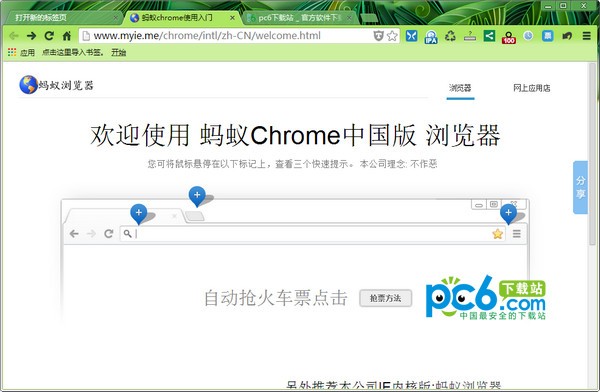Open the browser main menu
The height and width of the screenshot is (392, 600).
(587, 36)
